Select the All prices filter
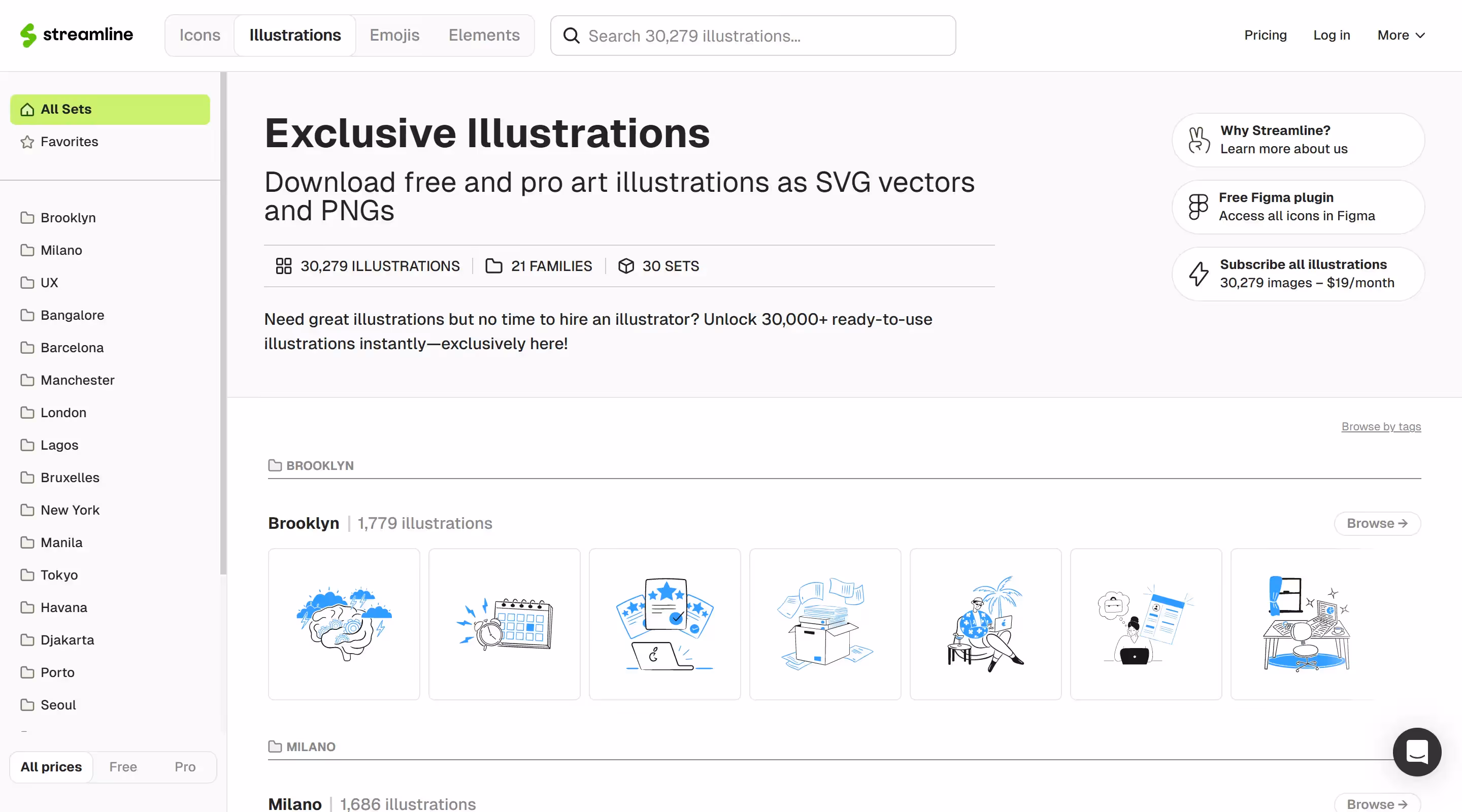 (51, 767)
